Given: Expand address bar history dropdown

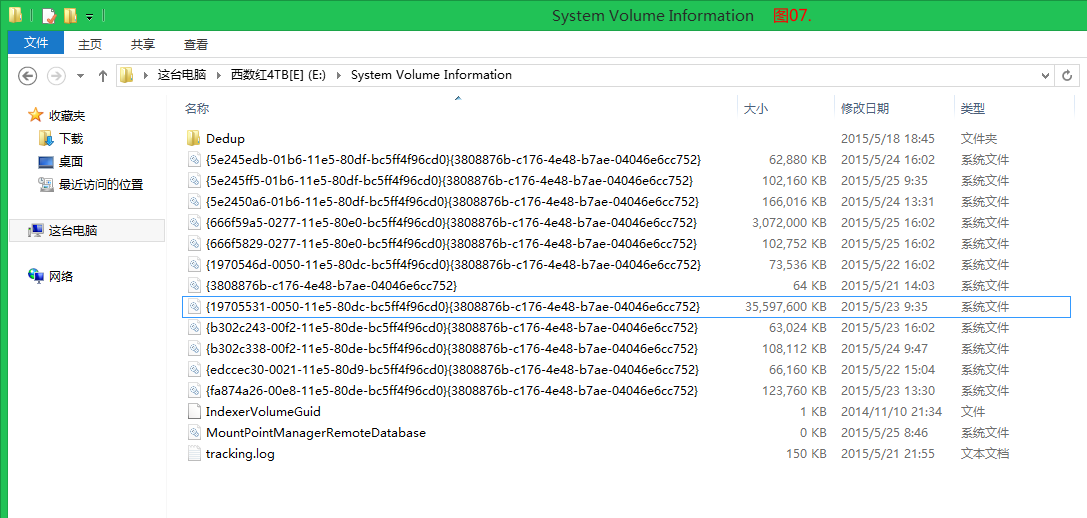Looking at the screenshot, I should pyautogui.click(x=1046, y=75).
